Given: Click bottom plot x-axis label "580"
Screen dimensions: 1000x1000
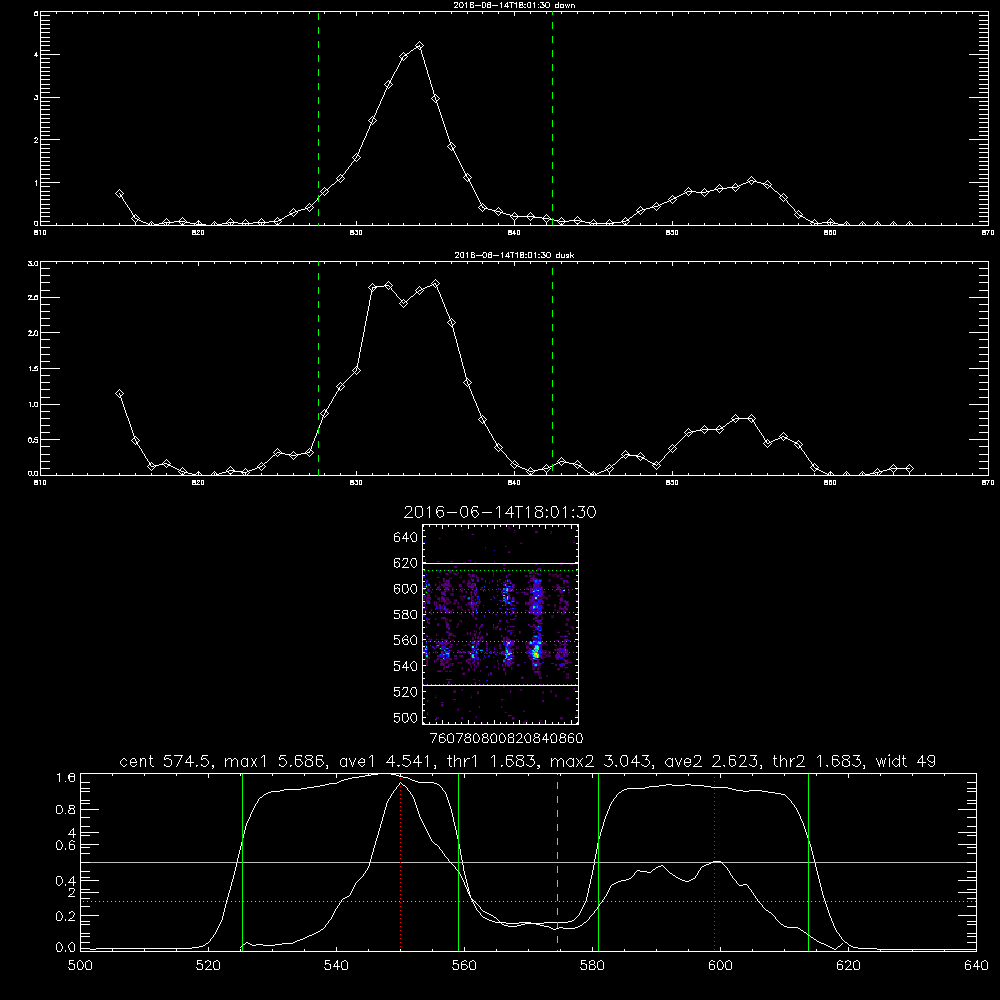Looking at the screenshot, I should click(x=592, y=966).
